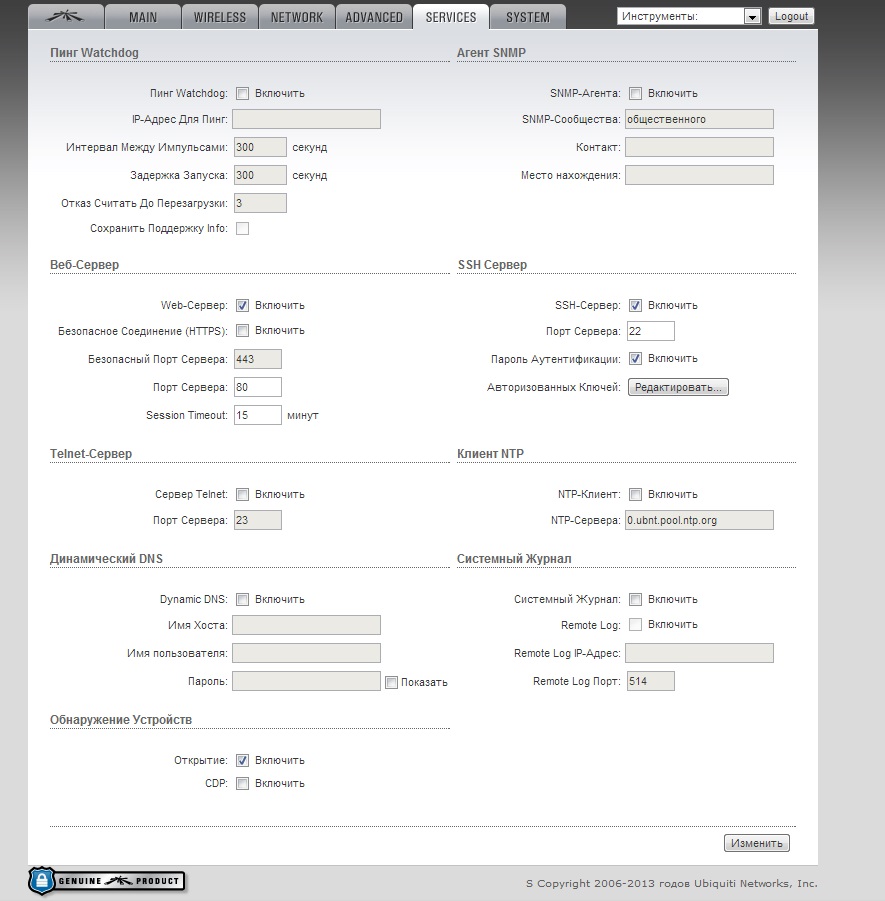The height and width of the screenshot is (901, 885).
Task: Enable the Сервер Telnet checkbox
Action: (243, 494)
